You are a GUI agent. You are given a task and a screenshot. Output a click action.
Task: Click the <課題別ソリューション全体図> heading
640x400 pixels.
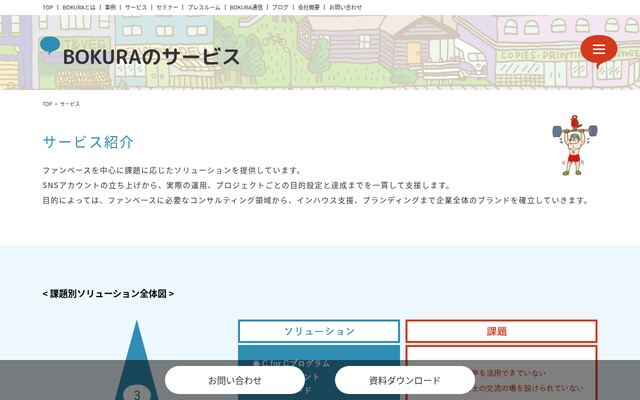108,293
